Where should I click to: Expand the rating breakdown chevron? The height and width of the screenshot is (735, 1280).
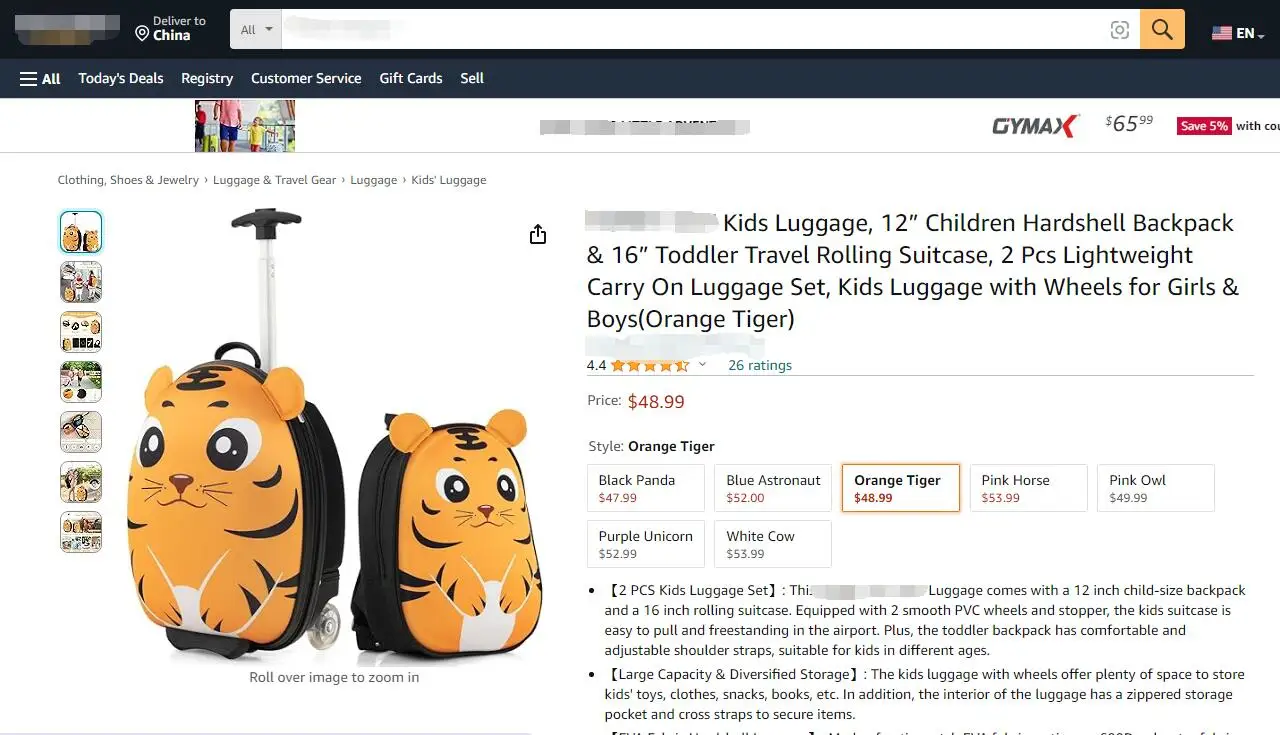click(x=702, y=365)
